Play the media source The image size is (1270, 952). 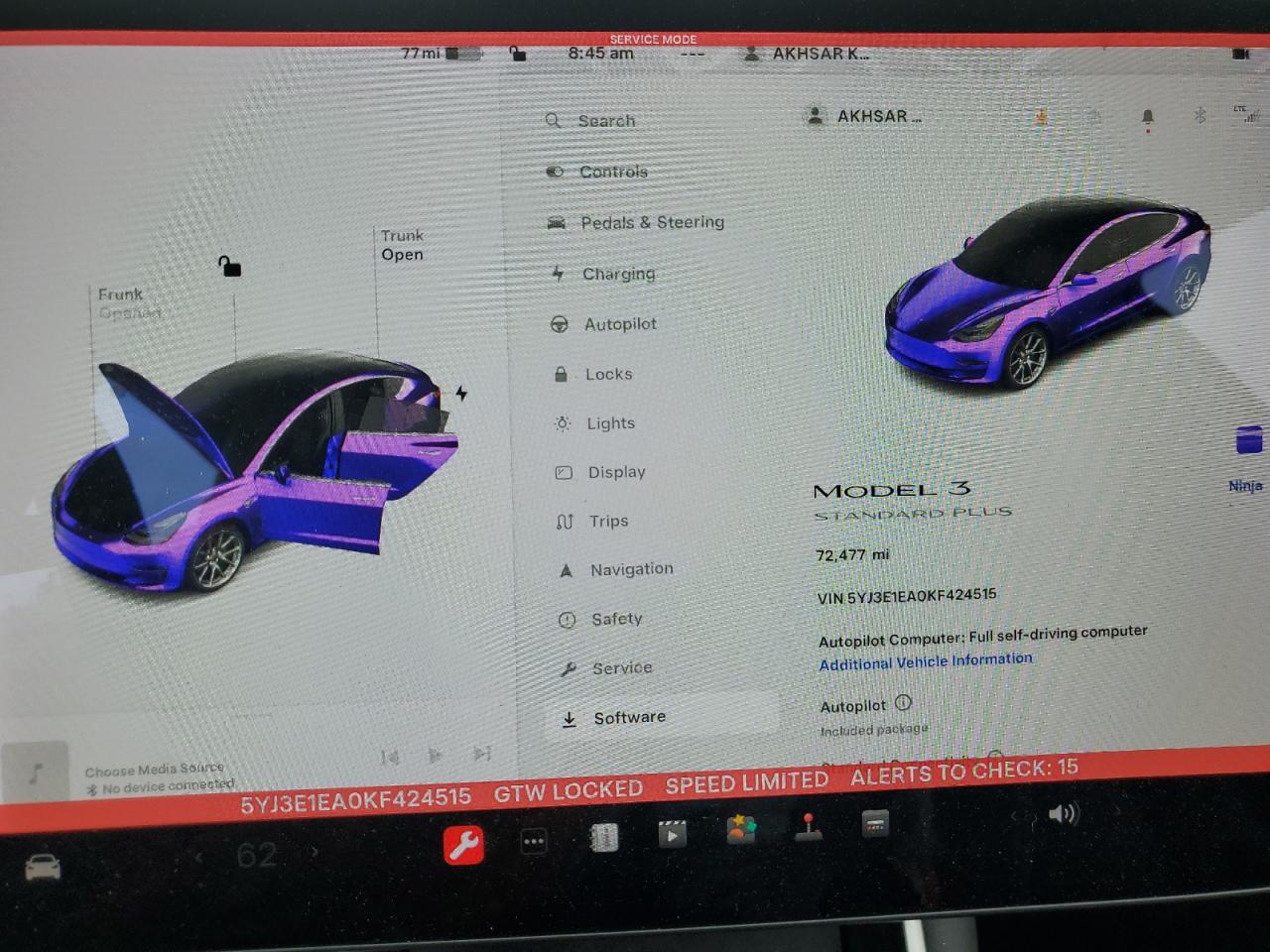click(435, 756)
